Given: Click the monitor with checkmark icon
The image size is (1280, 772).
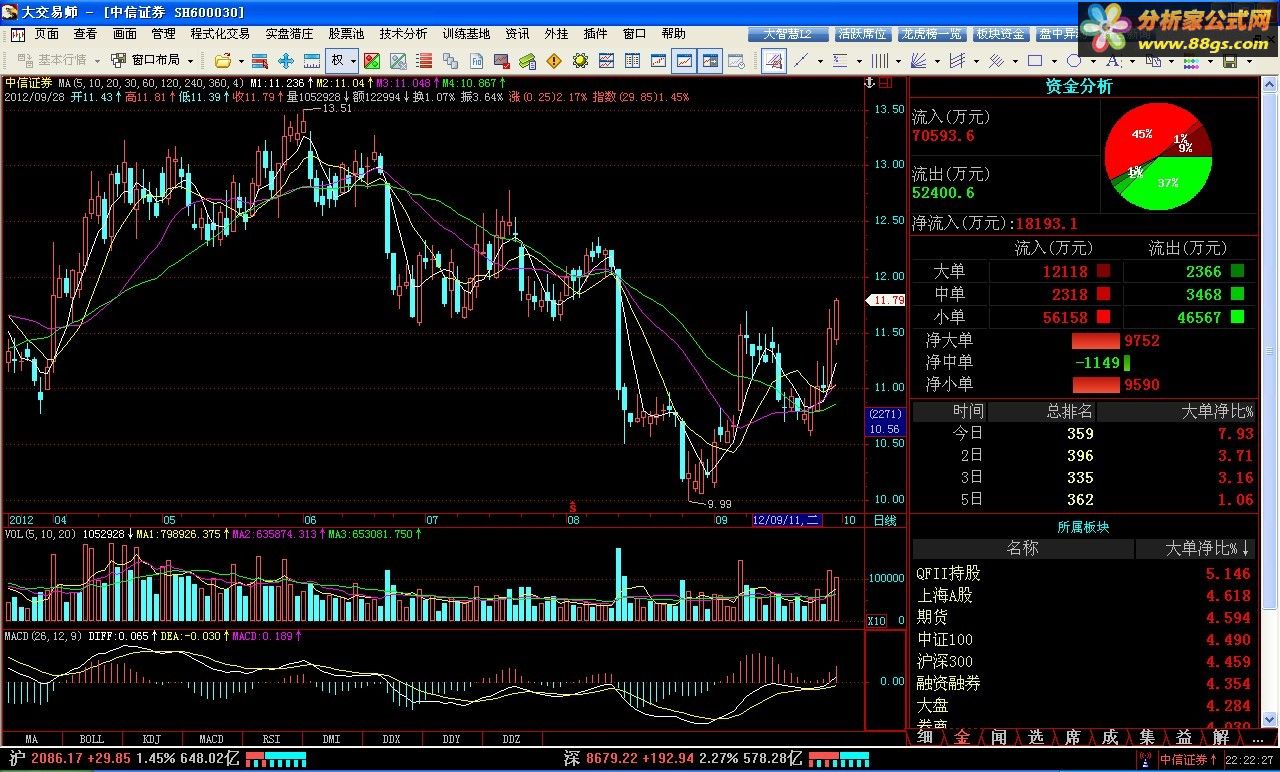Looking at the screenshot, I should click(x=502, y=61).
